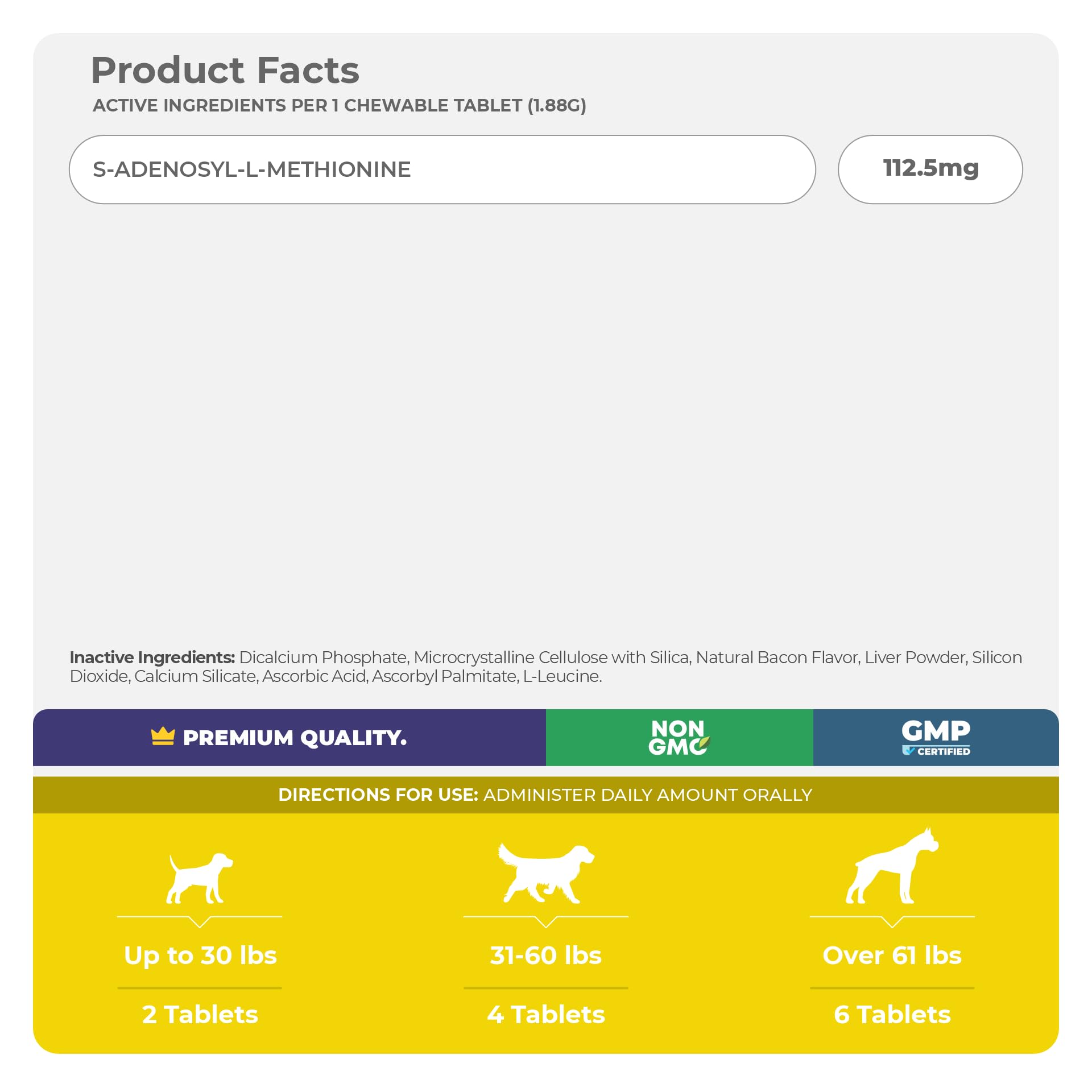Click the Directions For Use header bar
The width and height of the screenshot is (1092, 1092).
tap(545, 795)
